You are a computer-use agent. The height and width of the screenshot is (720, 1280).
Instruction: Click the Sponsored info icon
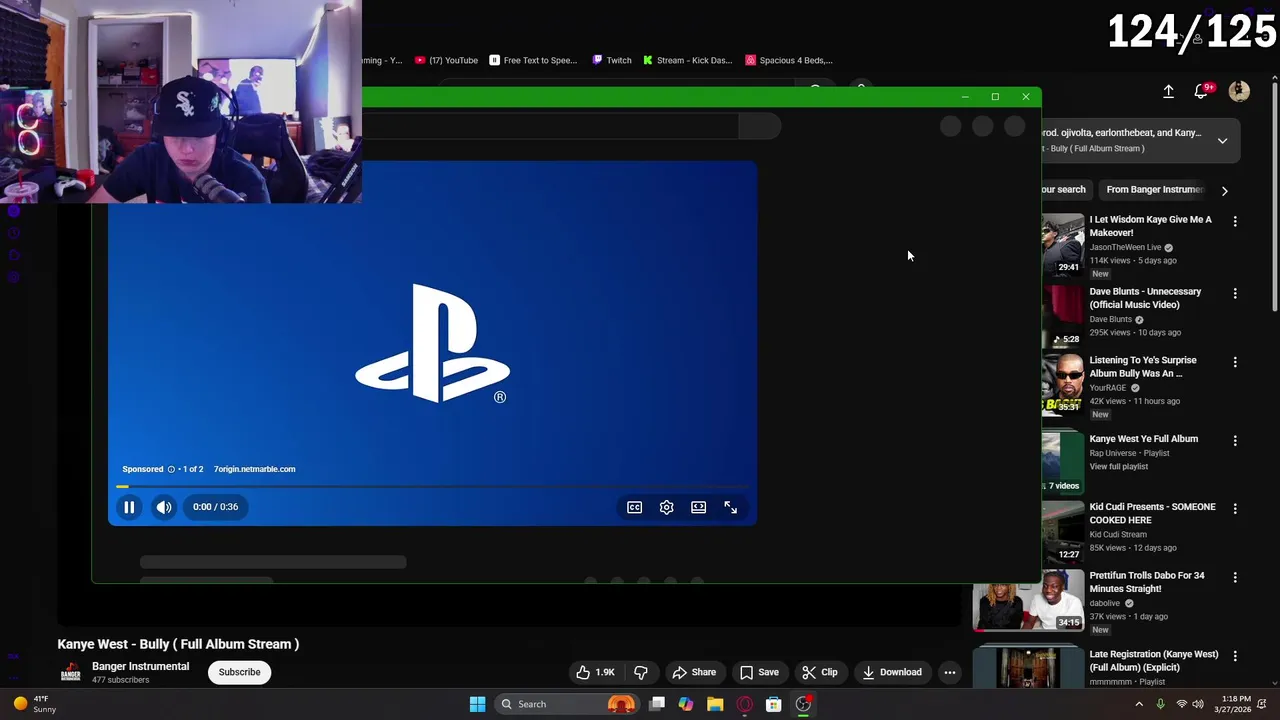click(171, 469)
